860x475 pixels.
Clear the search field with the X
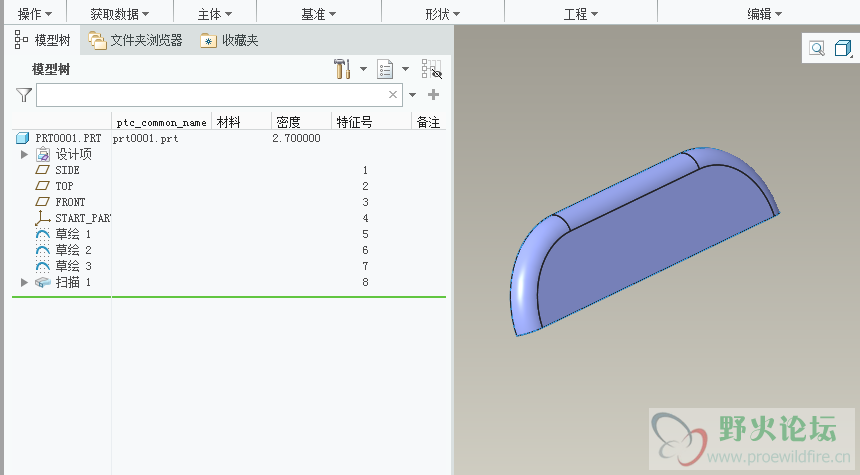[x=393, y=95]
